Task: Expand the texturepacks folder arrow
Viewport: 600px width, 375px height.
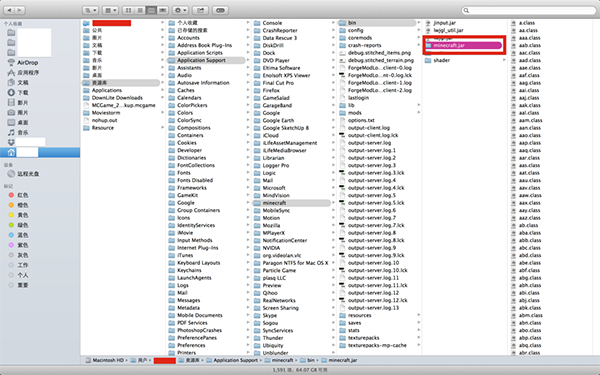Action: tap(419, 338)
